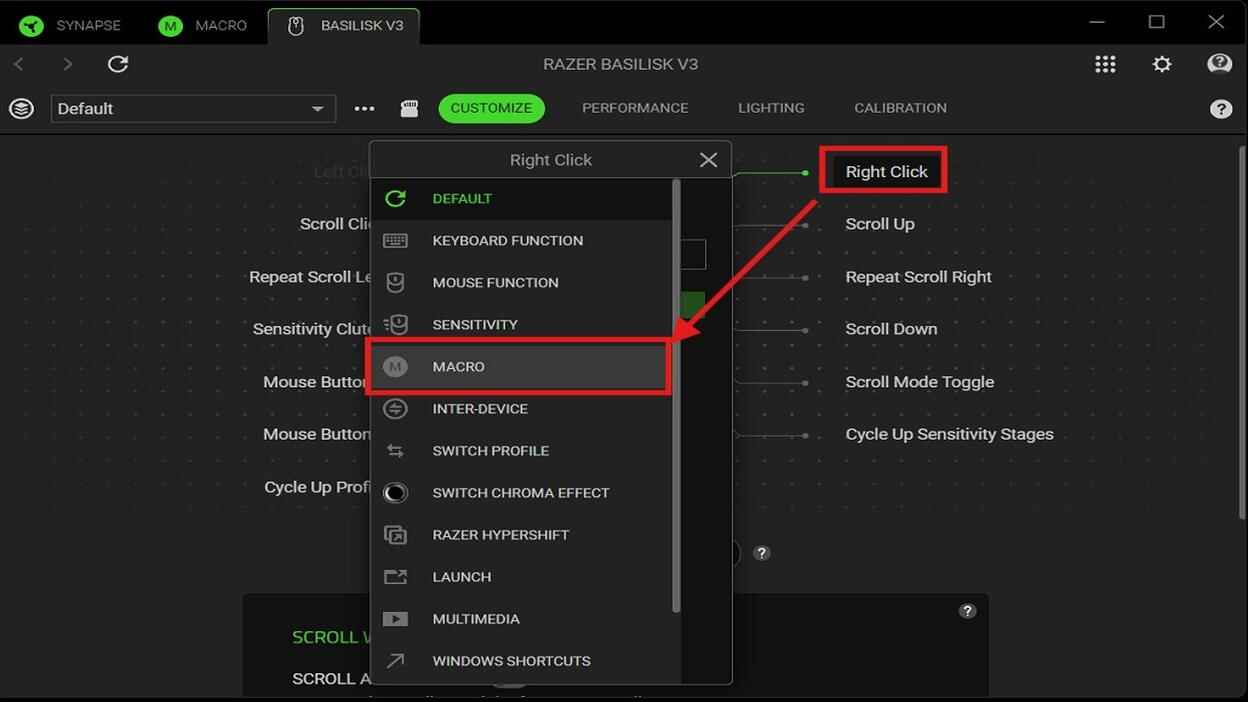Click the mouse icon in Basilisk tab
Screen dimensions: 1248x702
296,27
